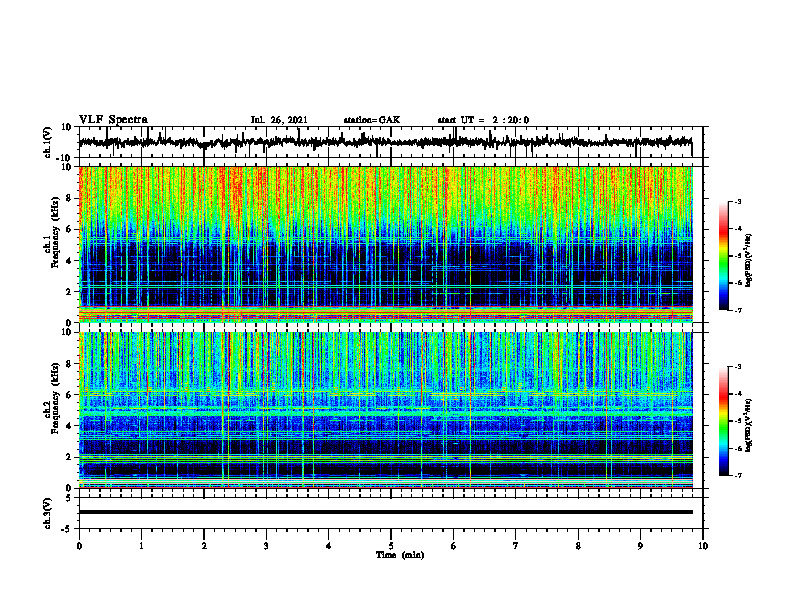Click the "-3" tick on the upper colorbar

pos(737,201)
